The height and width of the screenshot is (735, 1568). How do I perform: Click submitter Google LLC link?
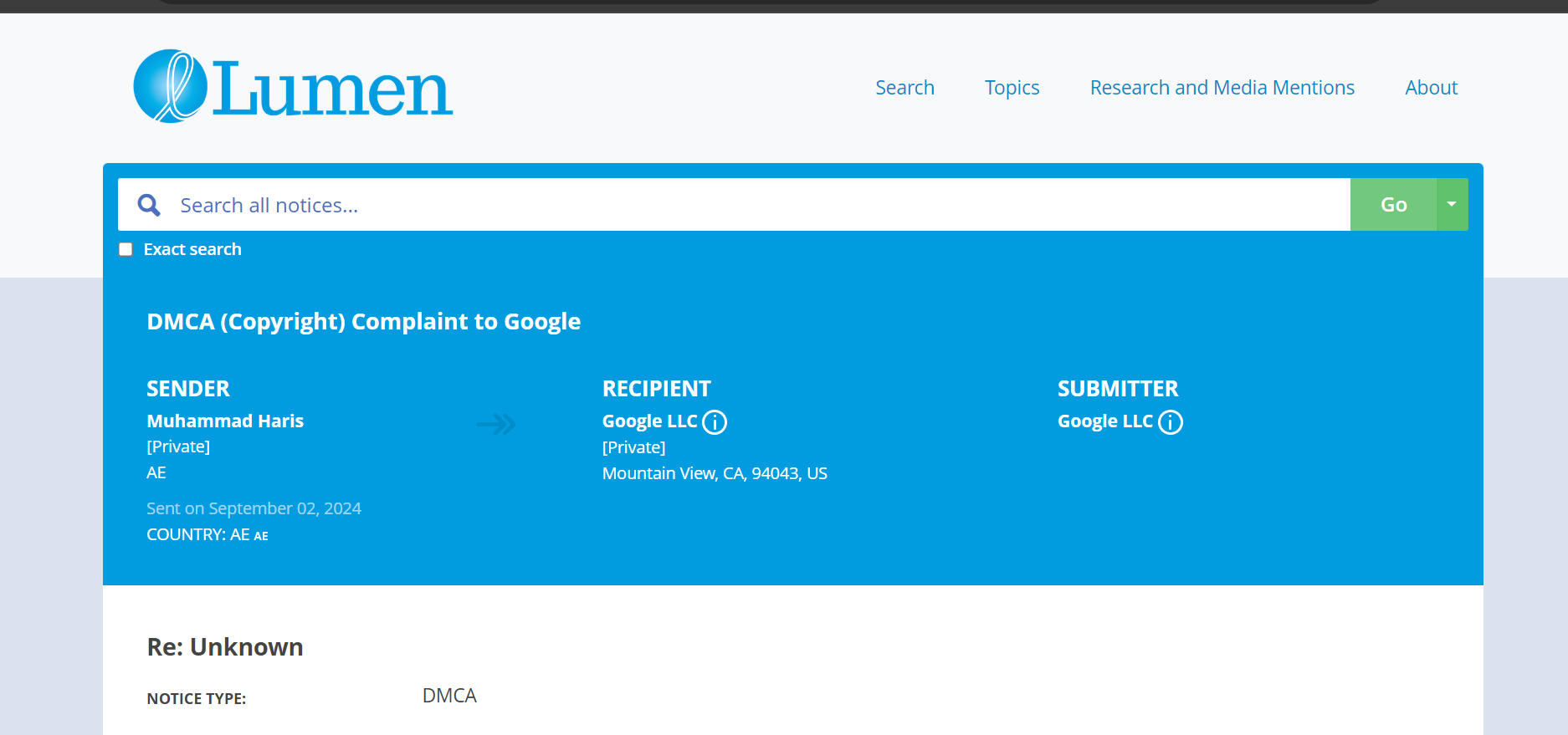[1105, 421]
